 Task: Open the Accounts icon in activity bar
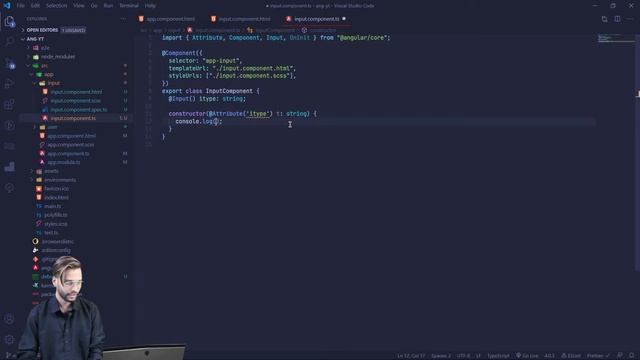9,319
